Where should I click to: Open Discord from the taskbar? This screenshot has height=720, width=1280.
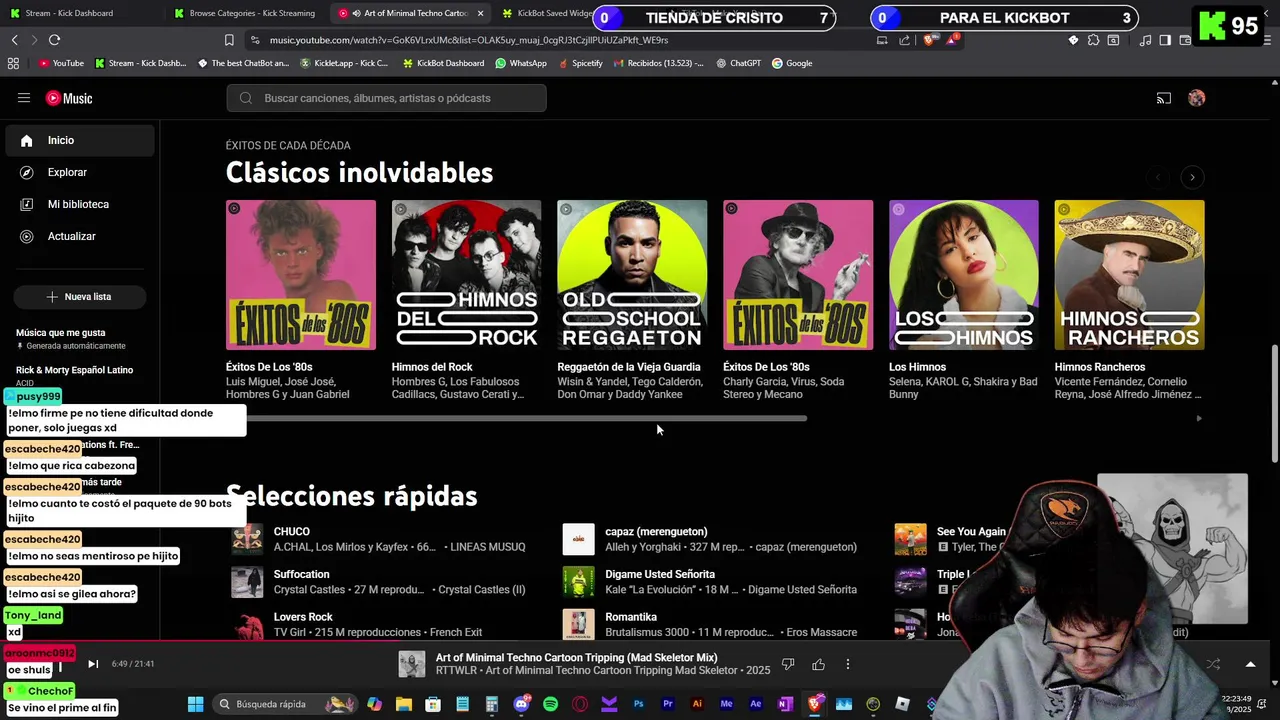[521, 704]
